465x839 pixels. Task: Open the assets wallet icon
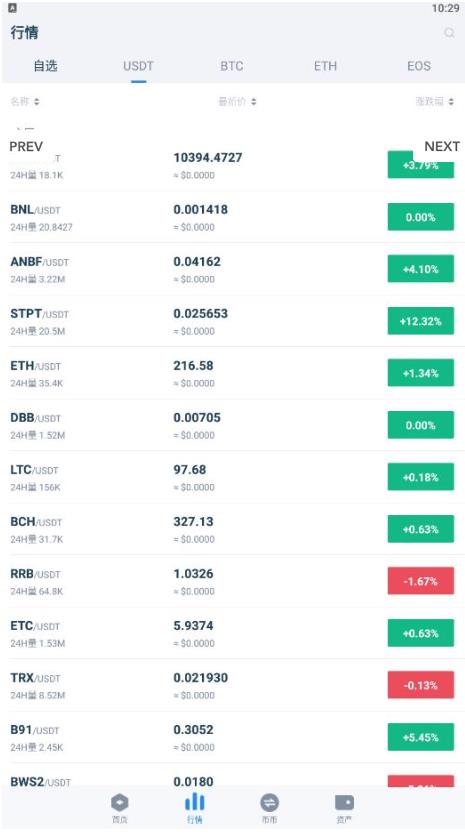(x=344, y=802)
